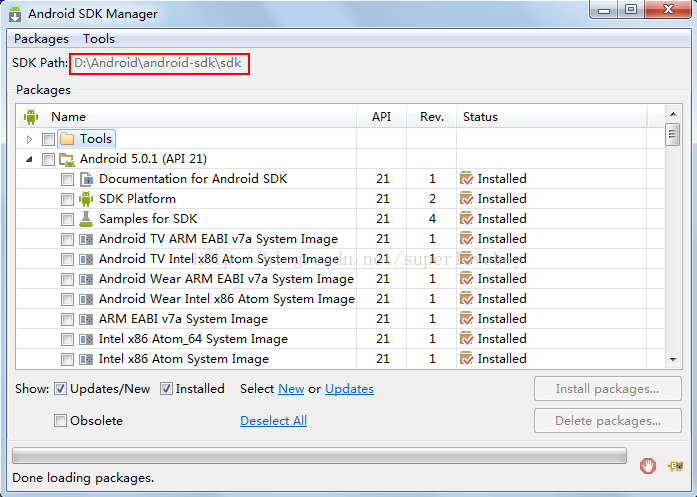Click the SDK Path field
Viewport: 697px width, 497px height.
pyautogui.click(x=159, y=63)
